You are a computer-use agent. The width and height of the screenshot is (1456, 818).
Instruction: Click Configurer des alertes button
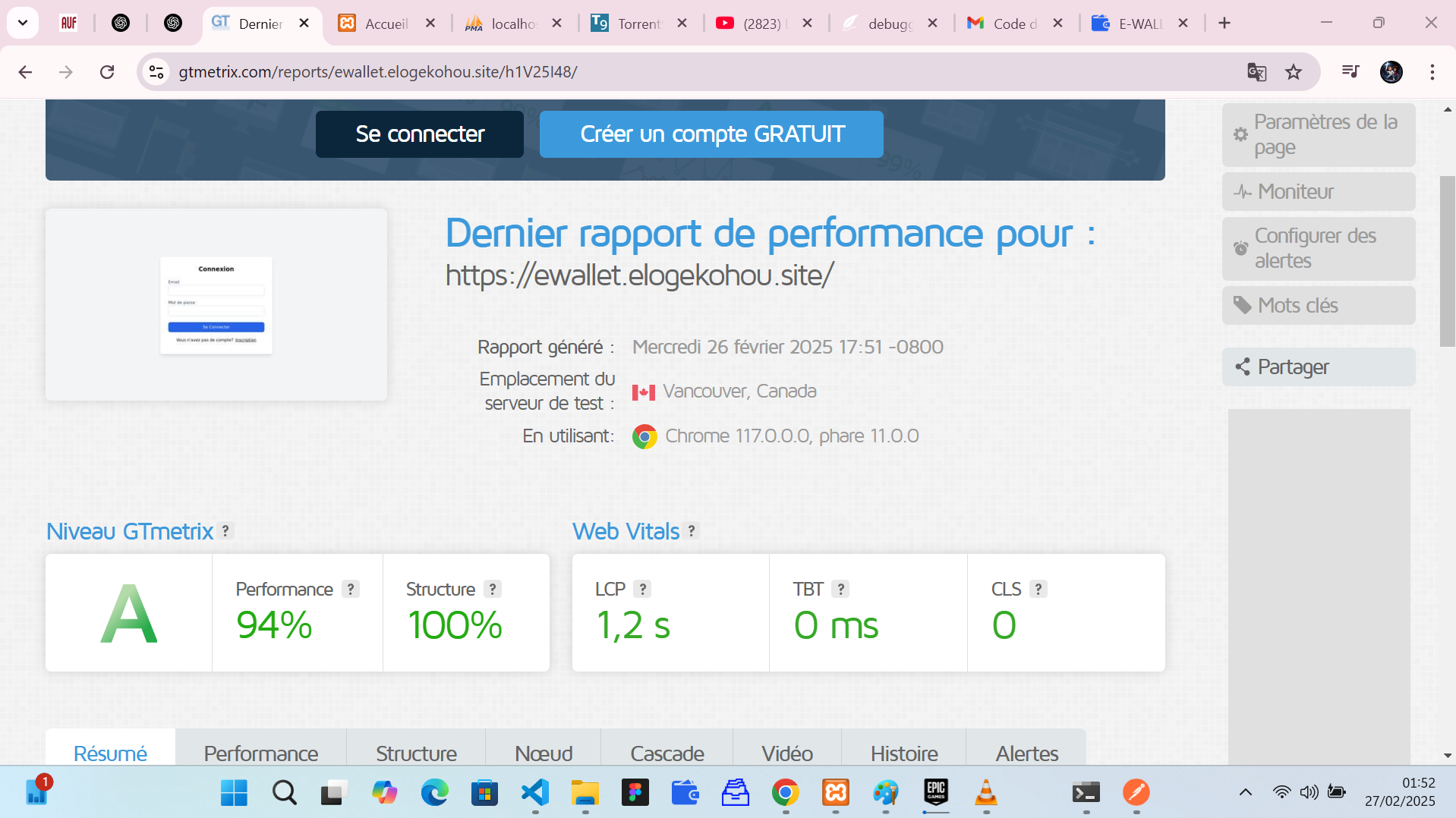click(x=1319, y=249)
